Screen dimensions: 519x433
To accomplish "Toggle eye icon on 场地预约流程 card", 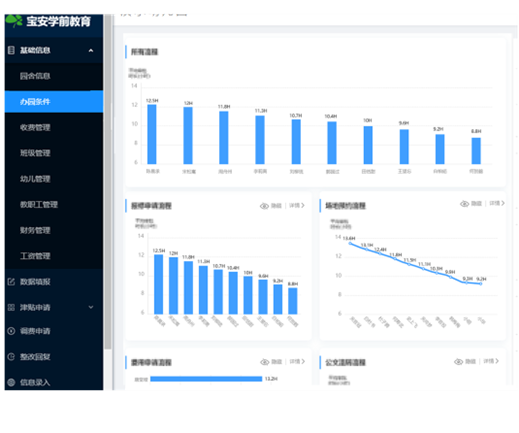I will tap(465, 204).
